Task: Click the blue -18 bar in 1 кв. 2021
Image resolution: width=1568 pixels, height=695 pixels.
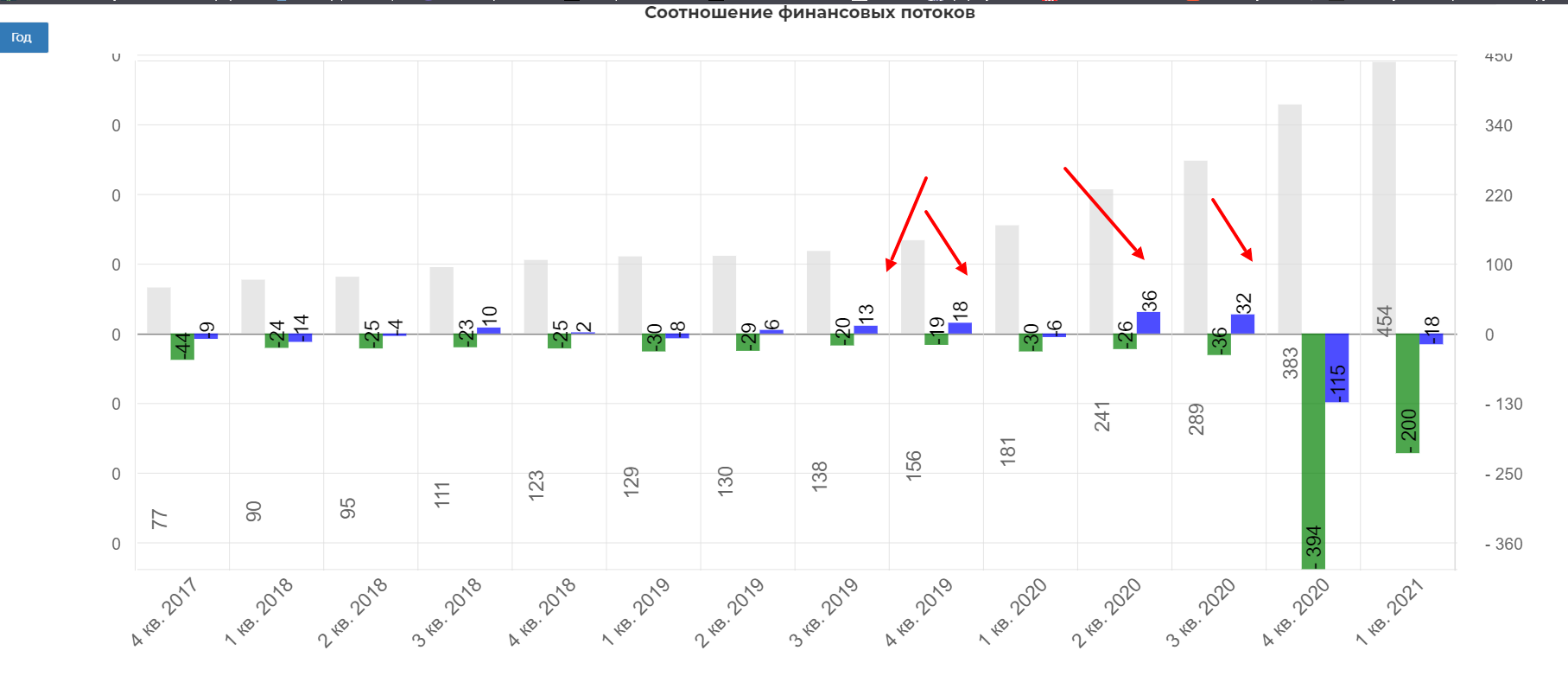Action: pos(1431,339)
